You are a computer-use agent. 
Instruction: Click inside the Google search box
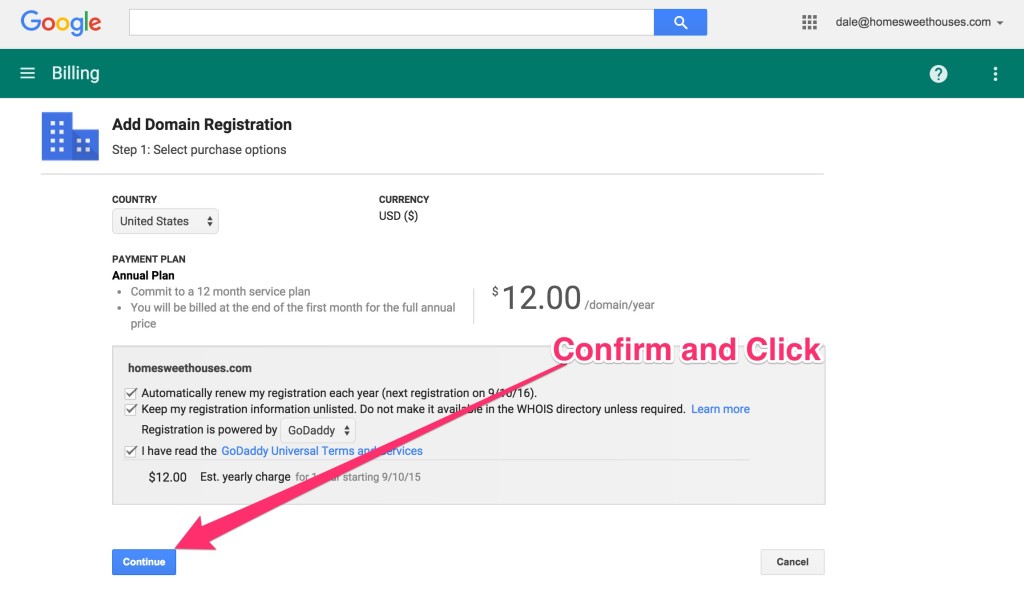point(390,22)
